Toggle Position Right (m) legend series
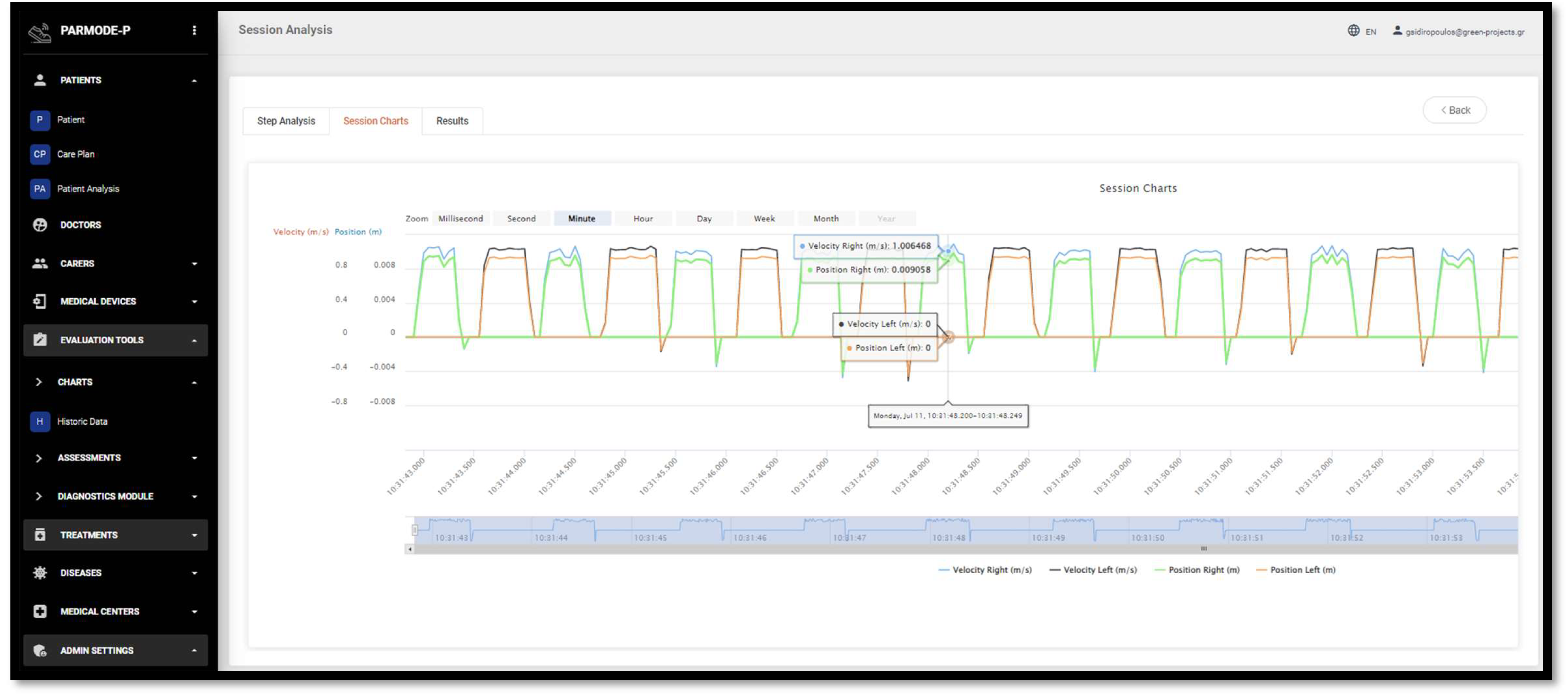Image resolution: width=1568 pixels, height=697 pixels. (x=1197, y=571)
